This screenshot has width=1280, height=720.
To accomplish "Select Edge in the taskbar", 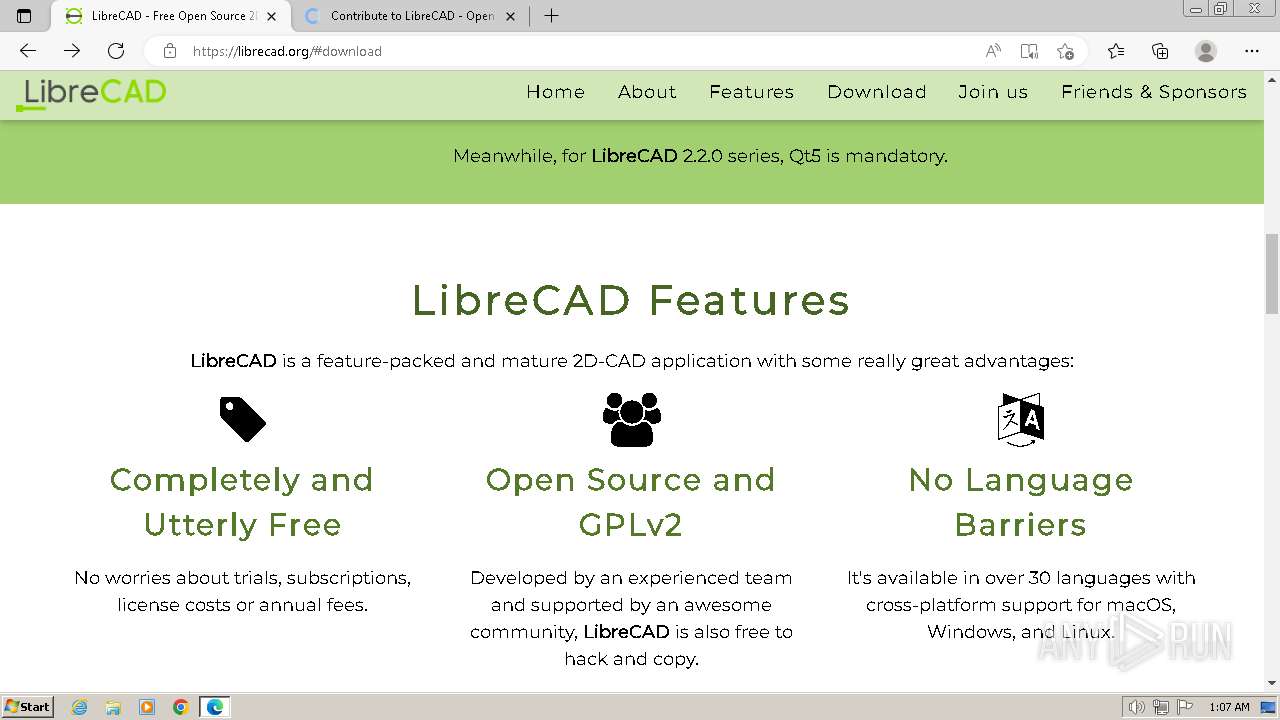I will [215, 707].
